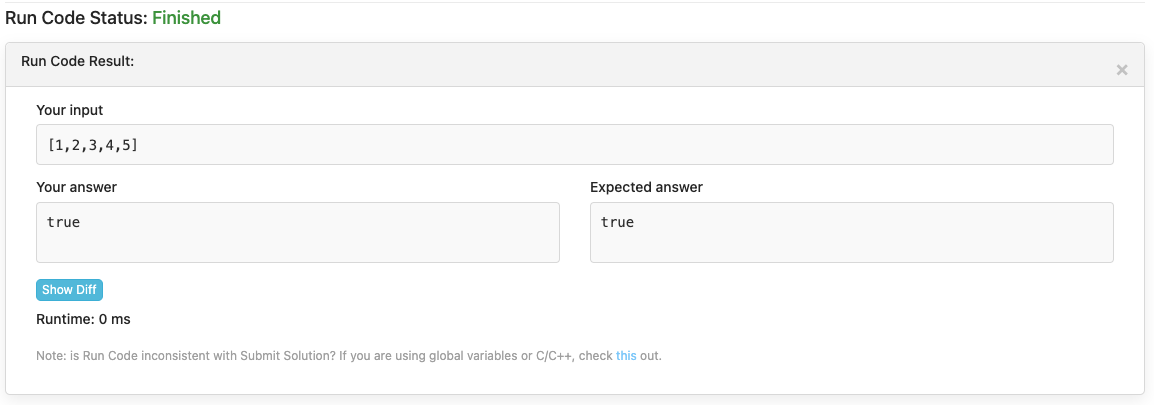This screenshot has height=405, width=1154.
Task: Click the Your input label
Action: point(70,110)
